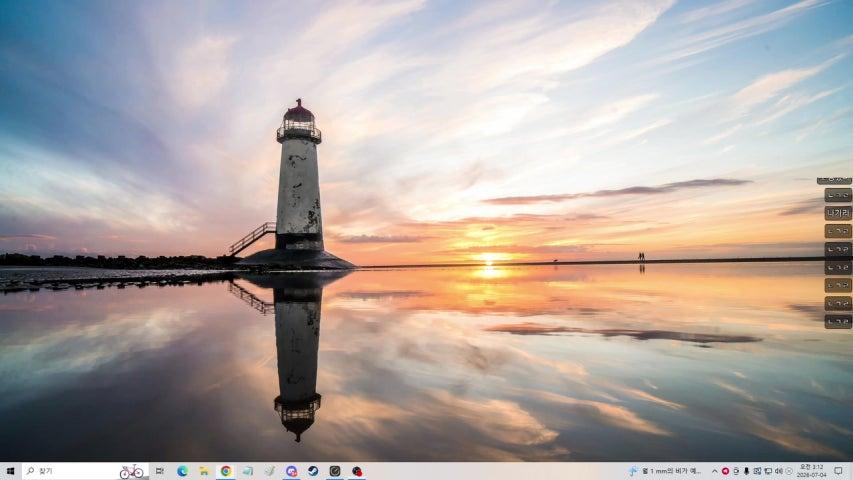Image resolution: width=853 pixels, height=480 pixels.
Task: Click the microphone icon in system tray
Action: coord(746,471)
